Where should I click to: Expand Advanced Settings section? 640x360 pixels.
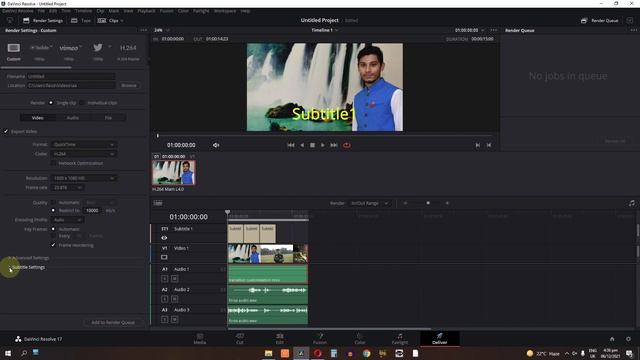tap(29, 258)
